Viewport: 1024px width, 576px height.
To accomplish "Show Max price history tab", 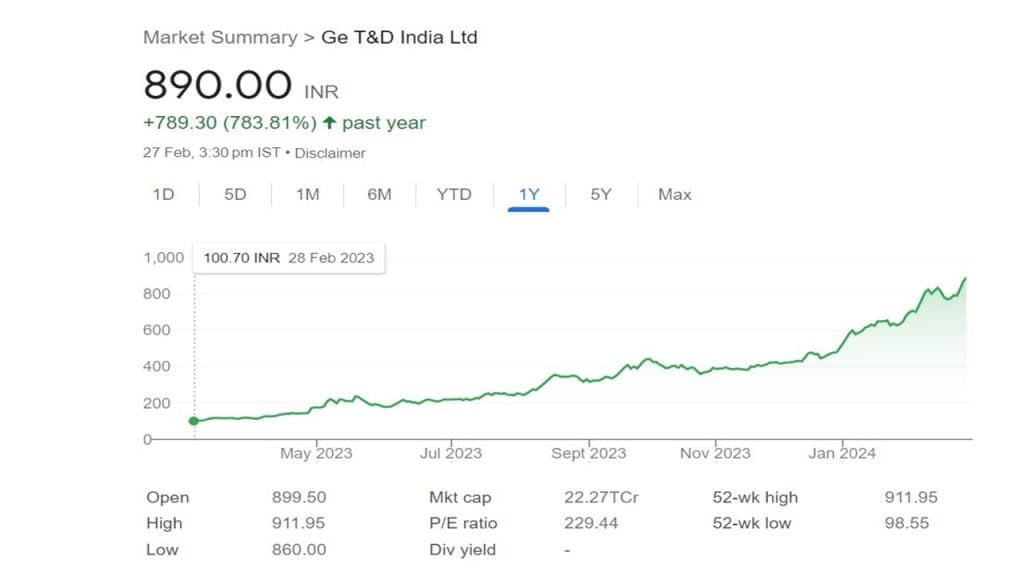I will [675, 194].
